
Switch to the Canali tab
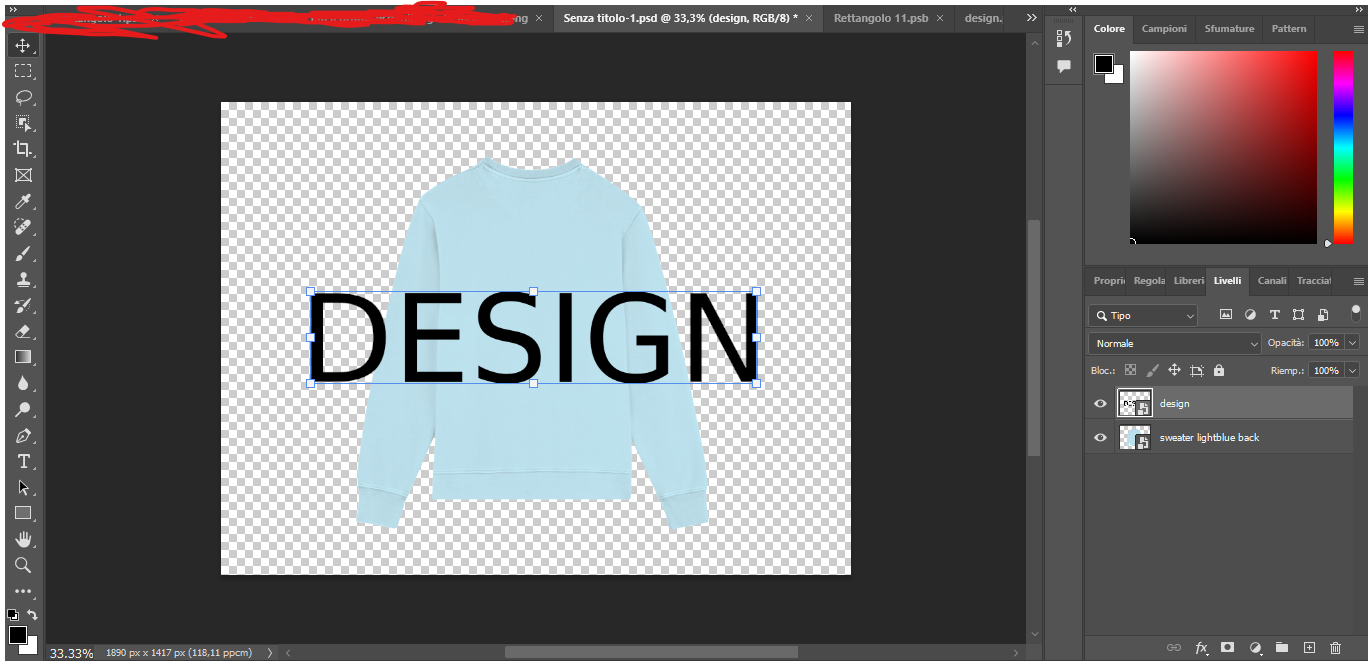tap(1271, 281)
